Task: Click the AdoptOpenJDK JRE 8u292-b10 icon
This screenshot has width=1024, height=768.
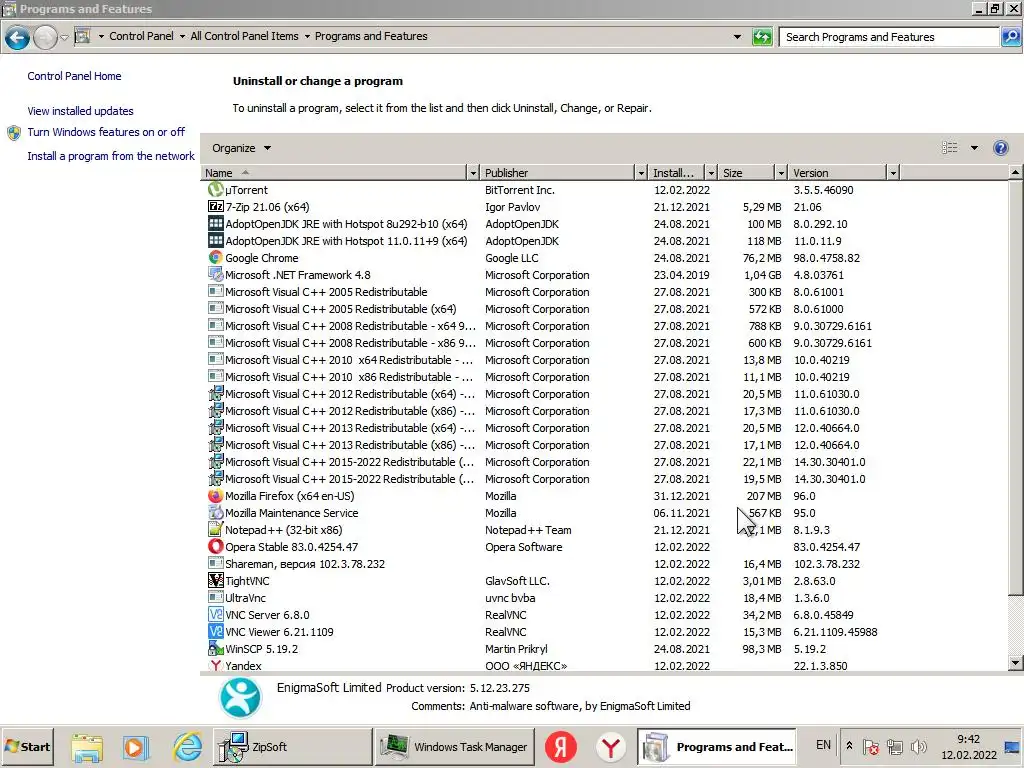Action: coord(216,223)
